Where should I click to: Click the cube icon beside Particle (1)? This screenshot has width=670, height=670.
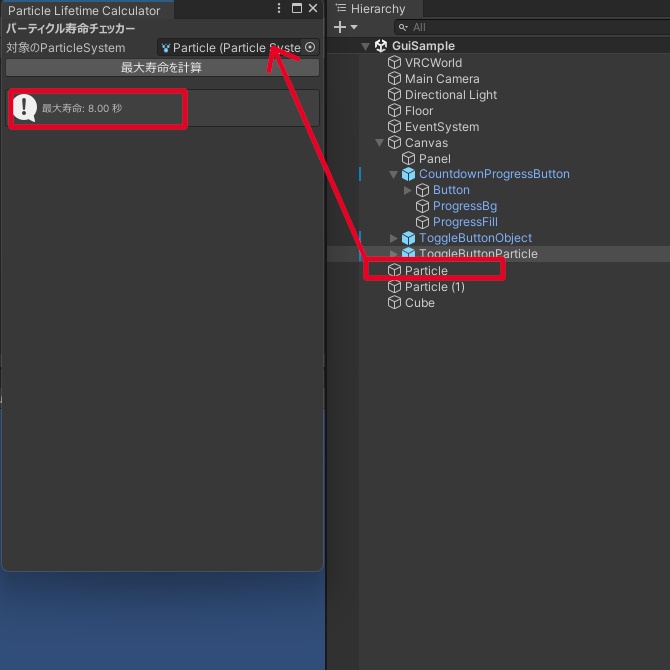(x=394, y=286)
